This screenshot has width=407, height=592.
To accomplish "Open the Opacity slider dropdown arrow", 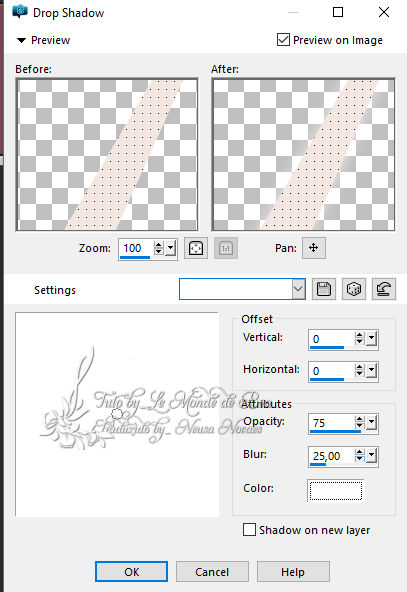I will pyautogui.click(x=372, y=422).
